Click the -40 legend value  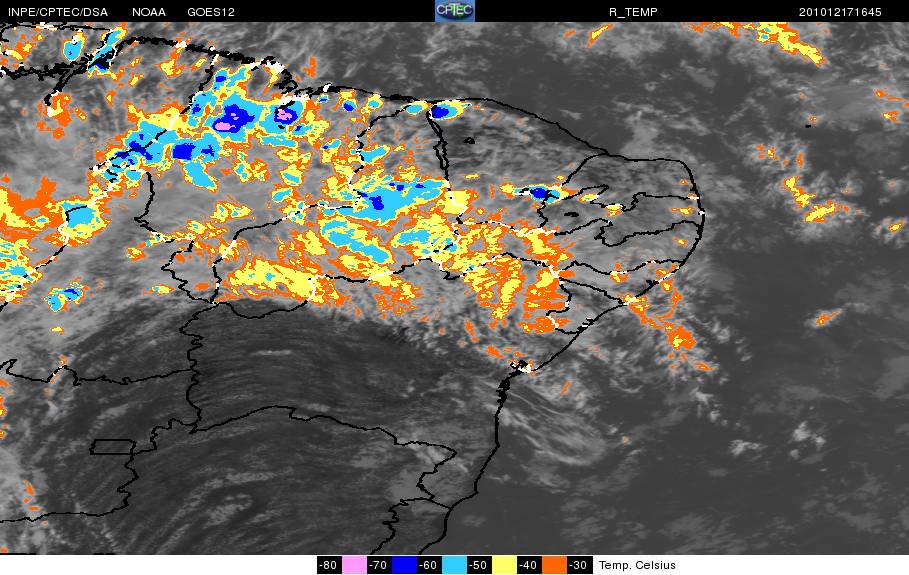529,565
